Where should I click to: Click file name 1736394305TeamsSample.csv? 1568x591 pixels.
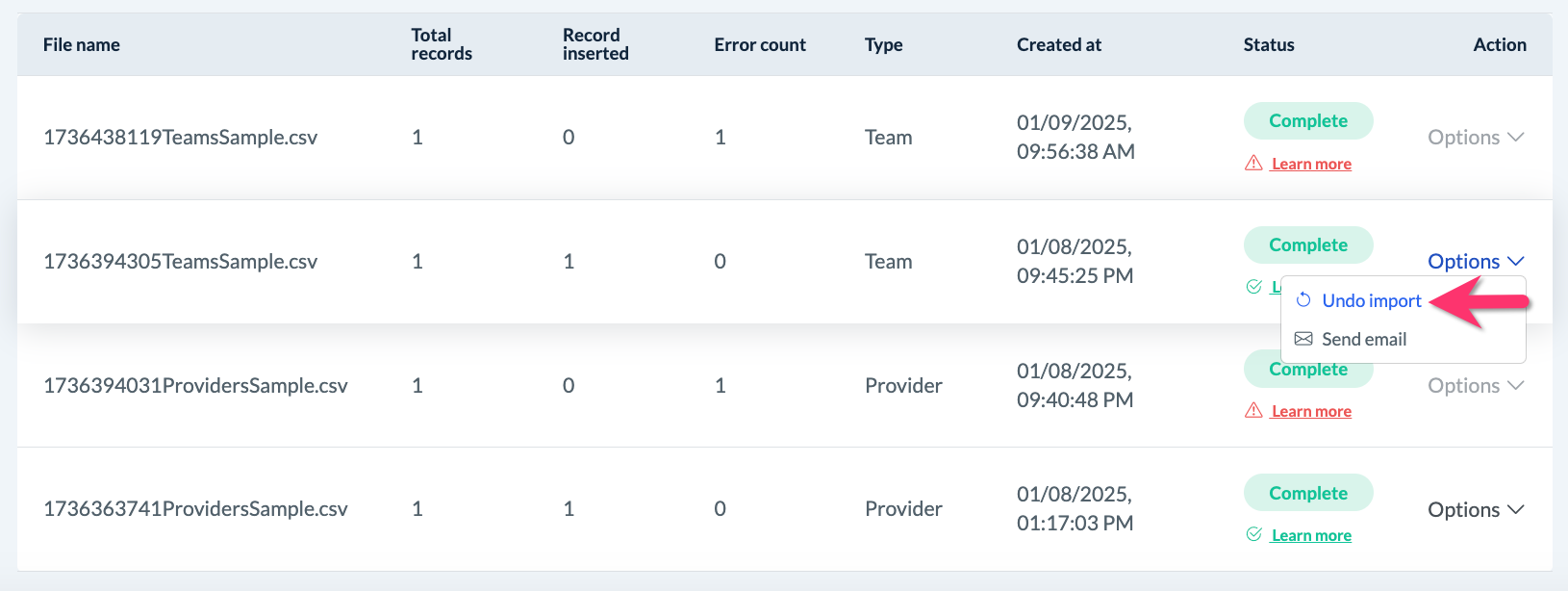click(x=180, y=262)
